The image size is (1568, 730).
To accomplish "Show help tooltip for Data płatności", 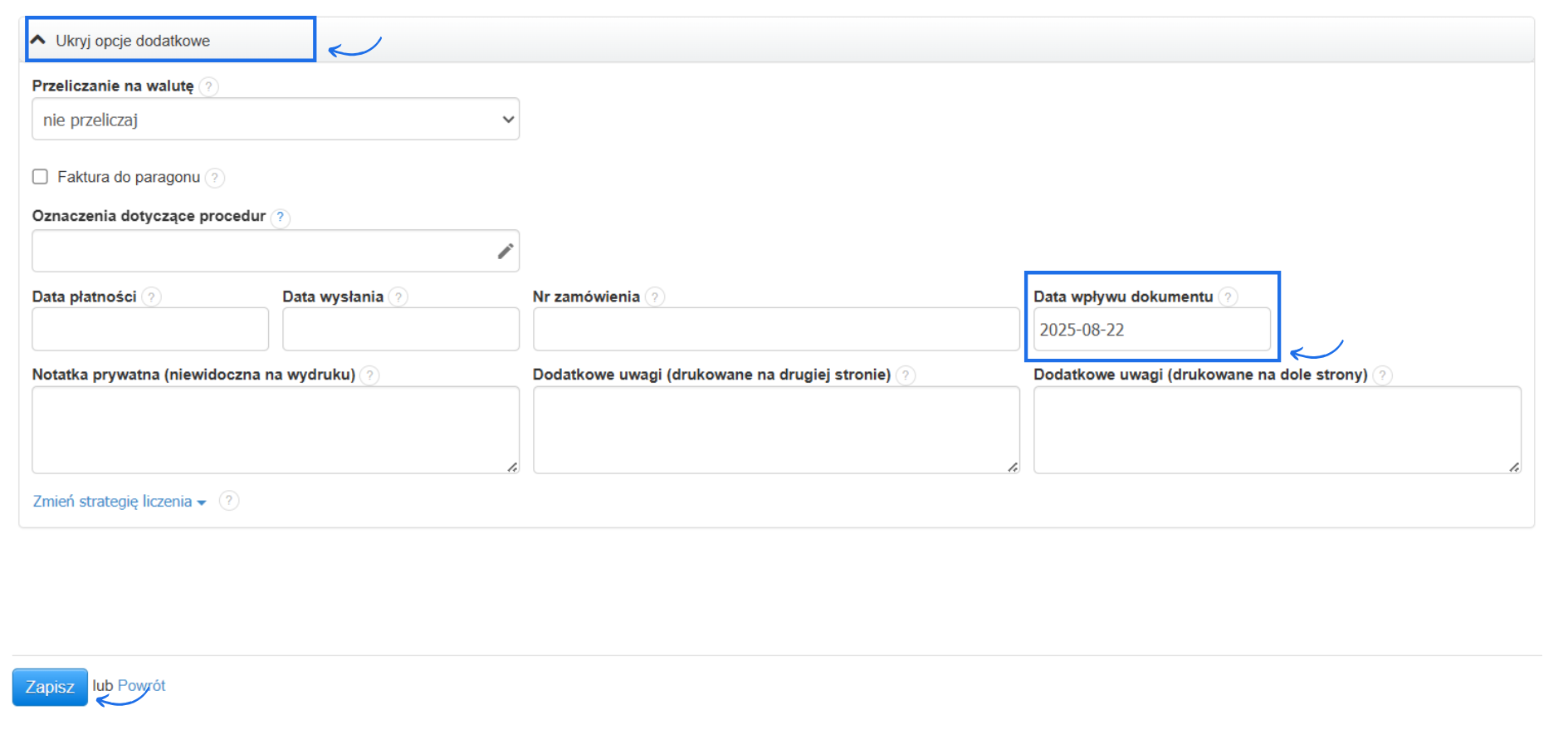I will (x=151, y=297).
